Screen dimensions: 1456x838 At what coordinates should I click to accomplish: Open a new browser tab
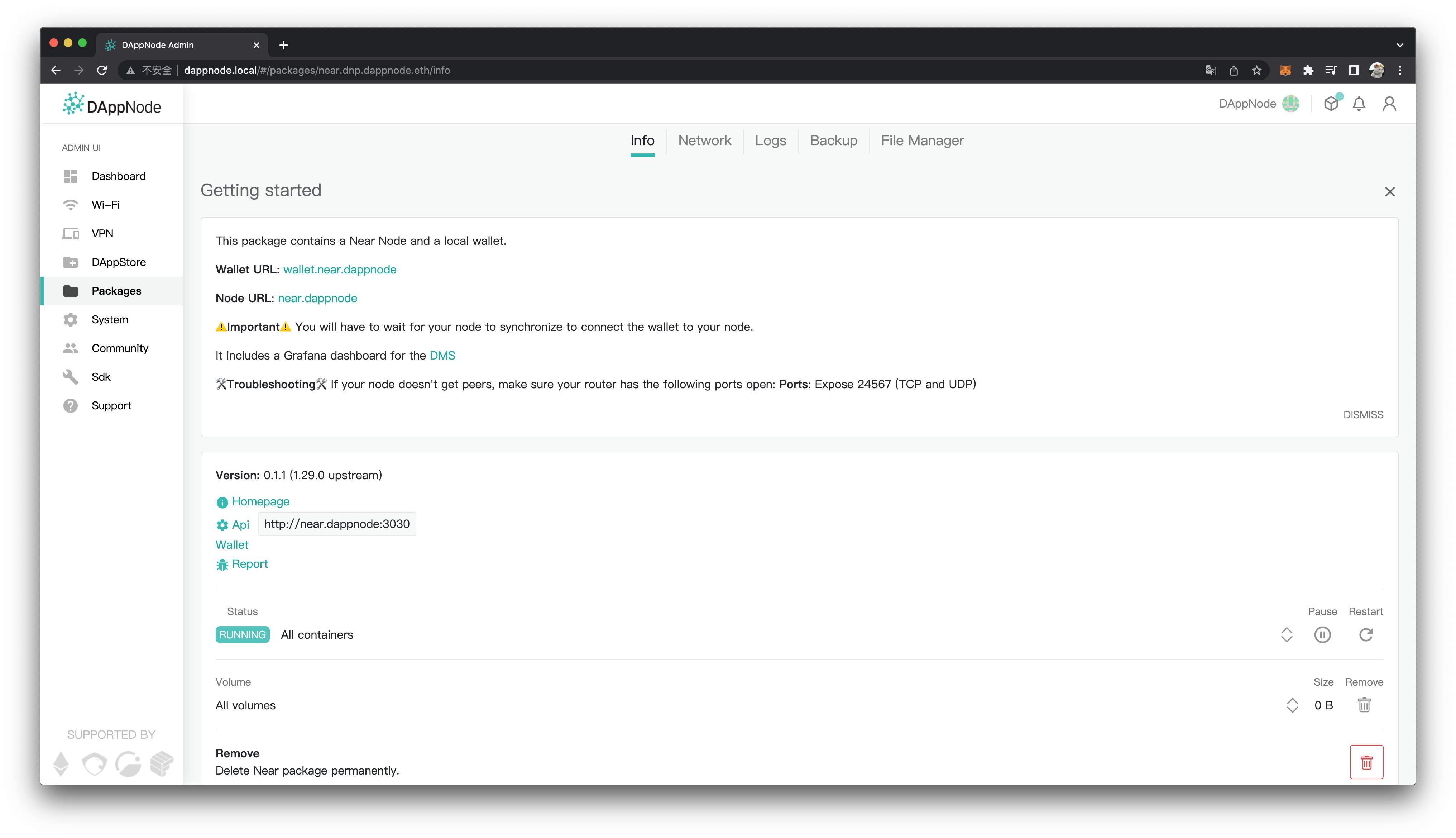[284, 45]
